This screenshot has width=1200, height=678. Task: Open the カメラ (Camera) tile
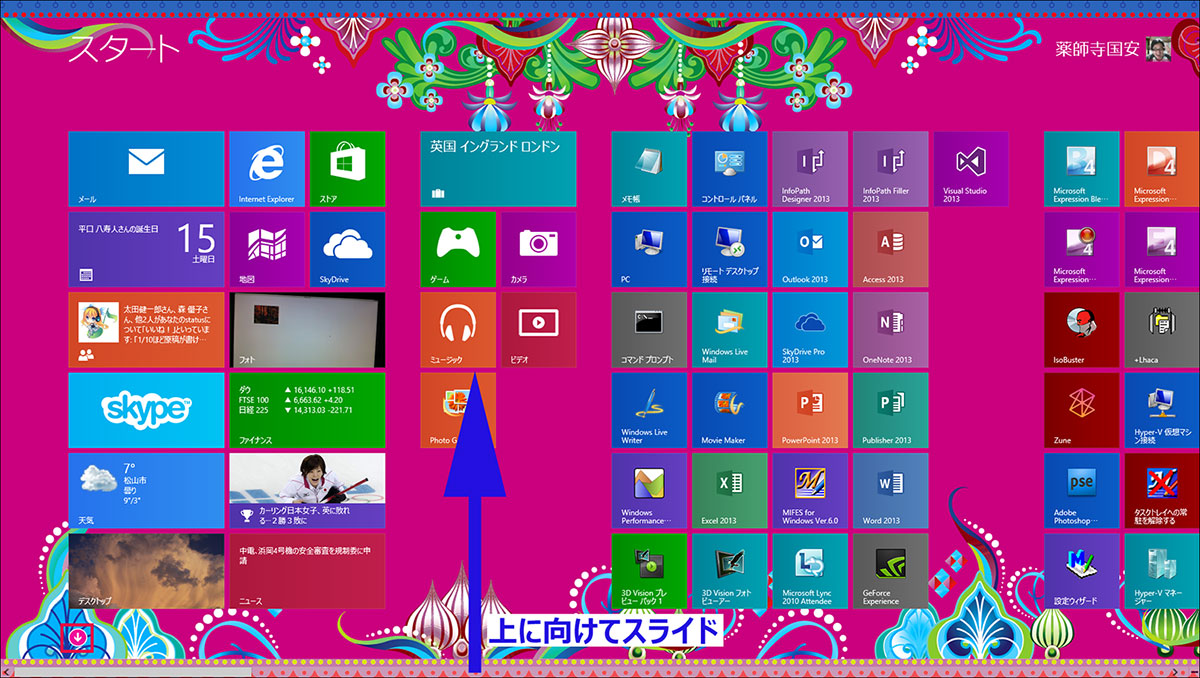[538, 249]
